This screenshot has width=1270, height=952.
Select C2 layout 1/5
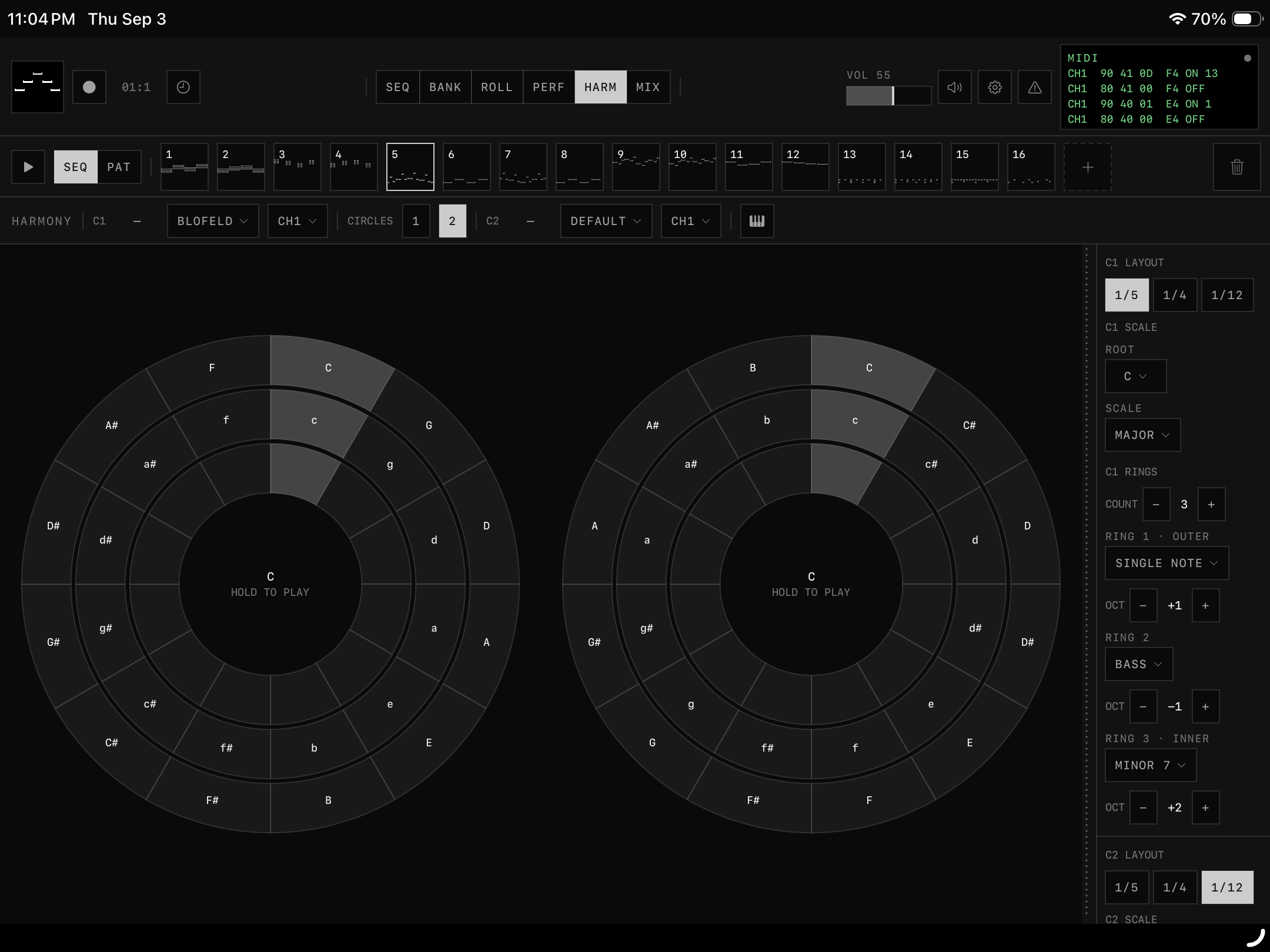click(1127, 887)
